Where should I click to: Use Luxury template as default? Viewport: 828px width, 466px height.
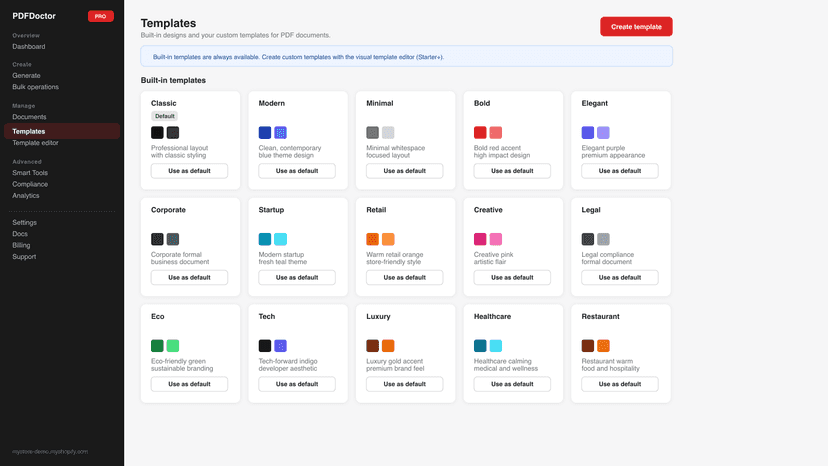pyautogui.click(x=404, y=384)
